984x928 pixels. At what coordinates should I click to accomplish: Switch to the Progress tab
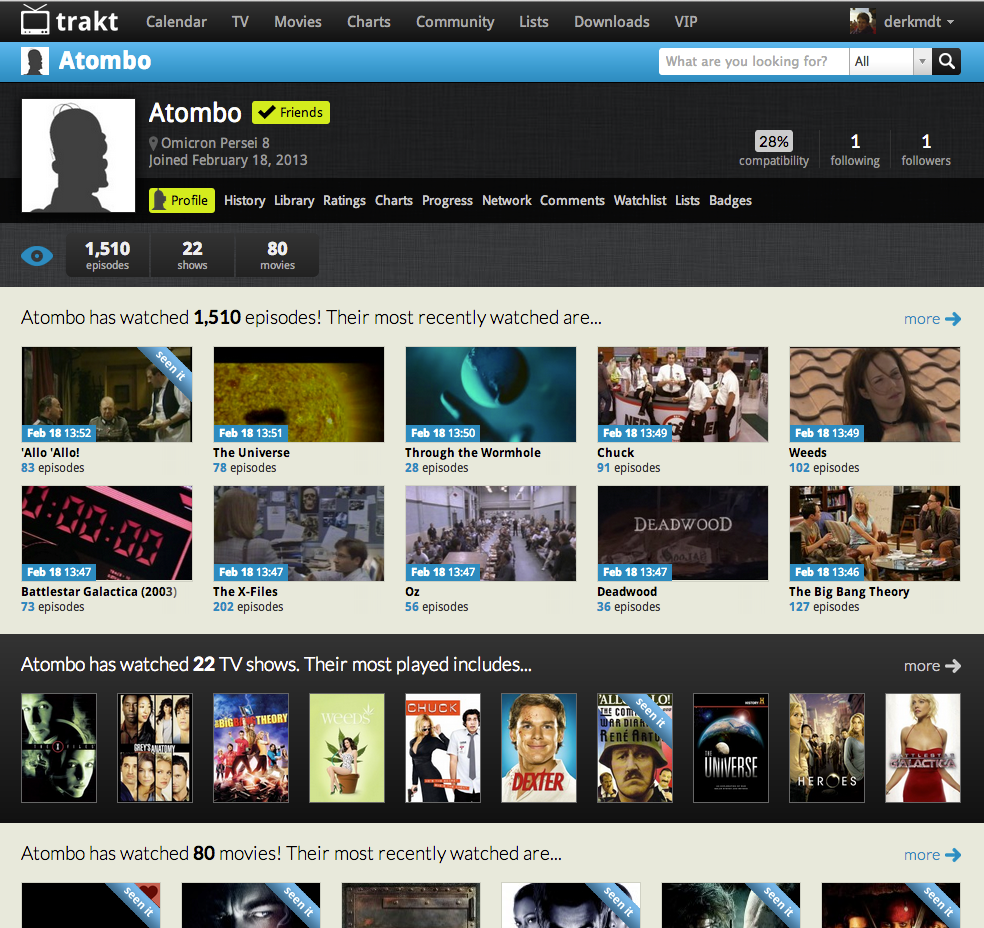(447, 201)
